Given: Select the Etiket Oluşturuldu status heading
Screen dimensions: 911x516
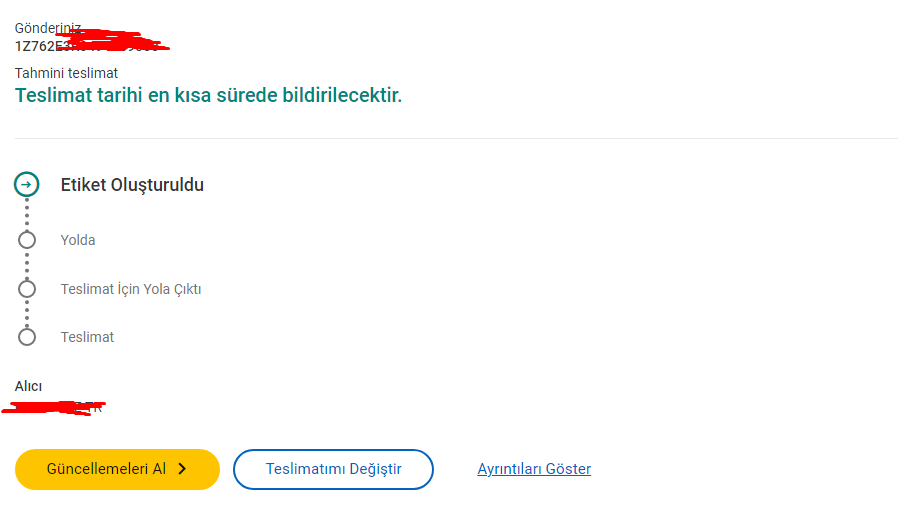Looking at the screenshot, I should pos(132,185).
